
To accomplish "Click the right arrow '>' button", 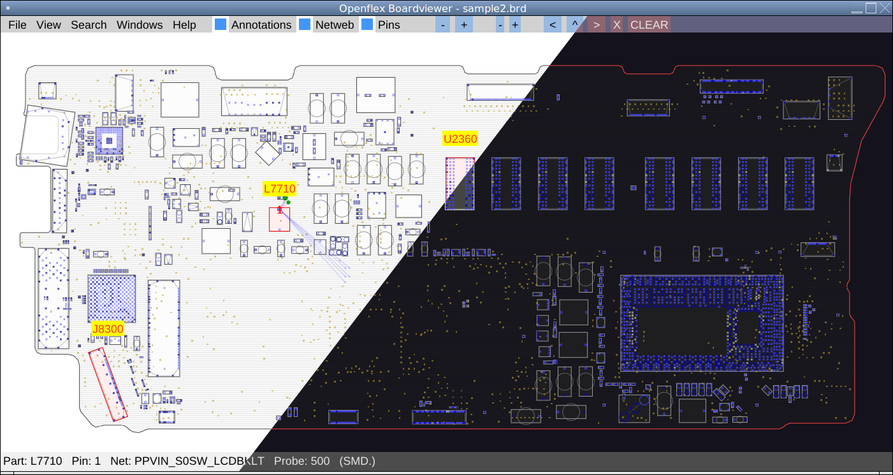I will coord(596,24).
